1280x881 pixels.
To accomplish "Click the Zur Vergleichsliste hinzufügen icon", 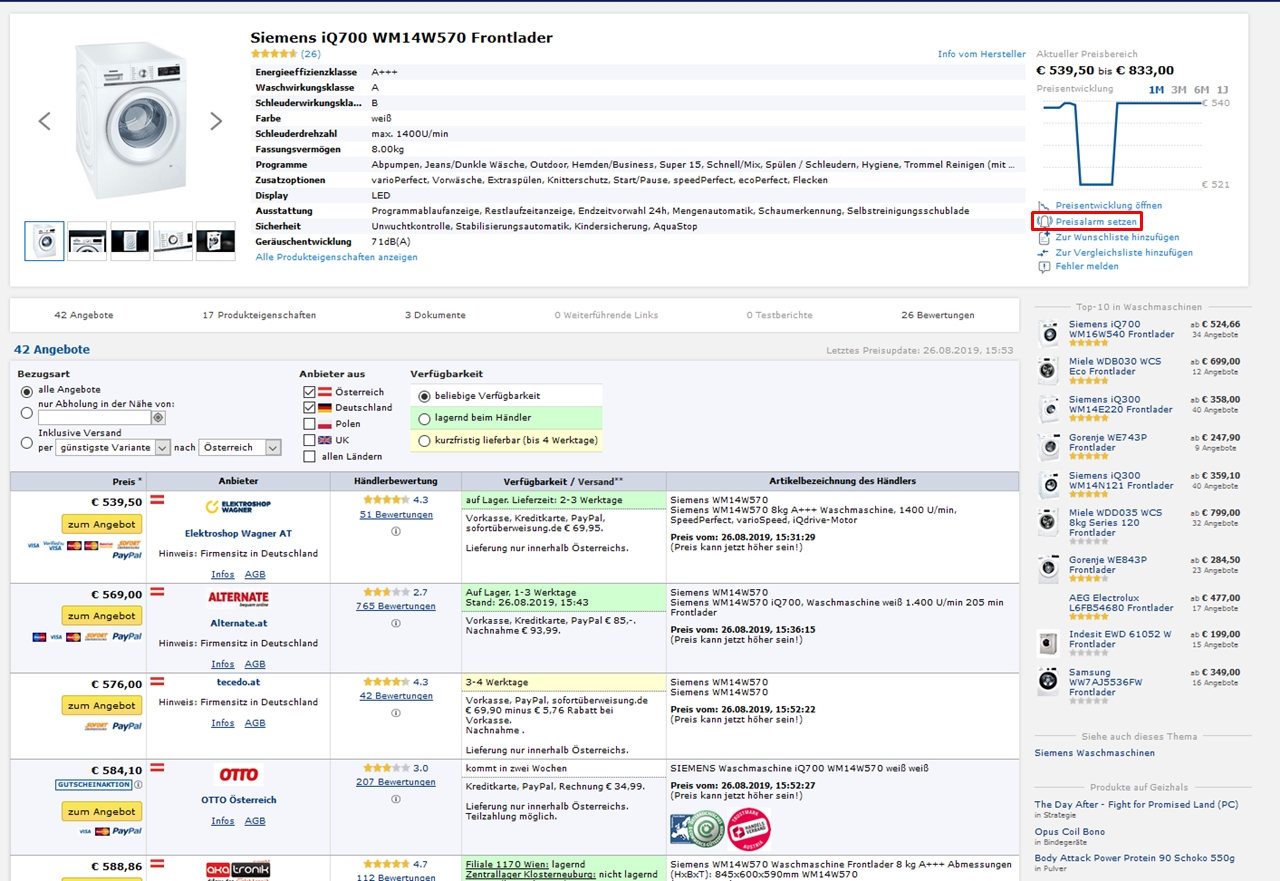I will [x=1045, y=253].
